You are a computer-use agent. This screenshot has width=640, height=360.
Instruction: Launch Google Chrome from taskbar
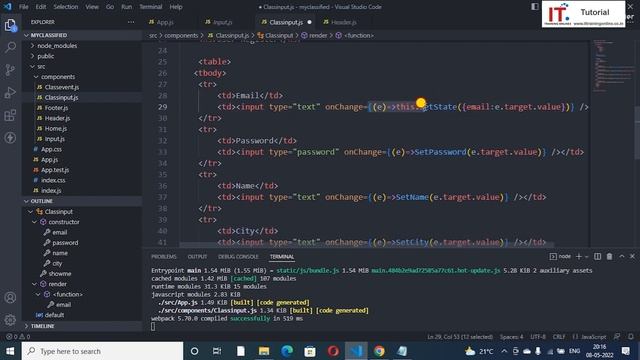click(x=379, y=351)
